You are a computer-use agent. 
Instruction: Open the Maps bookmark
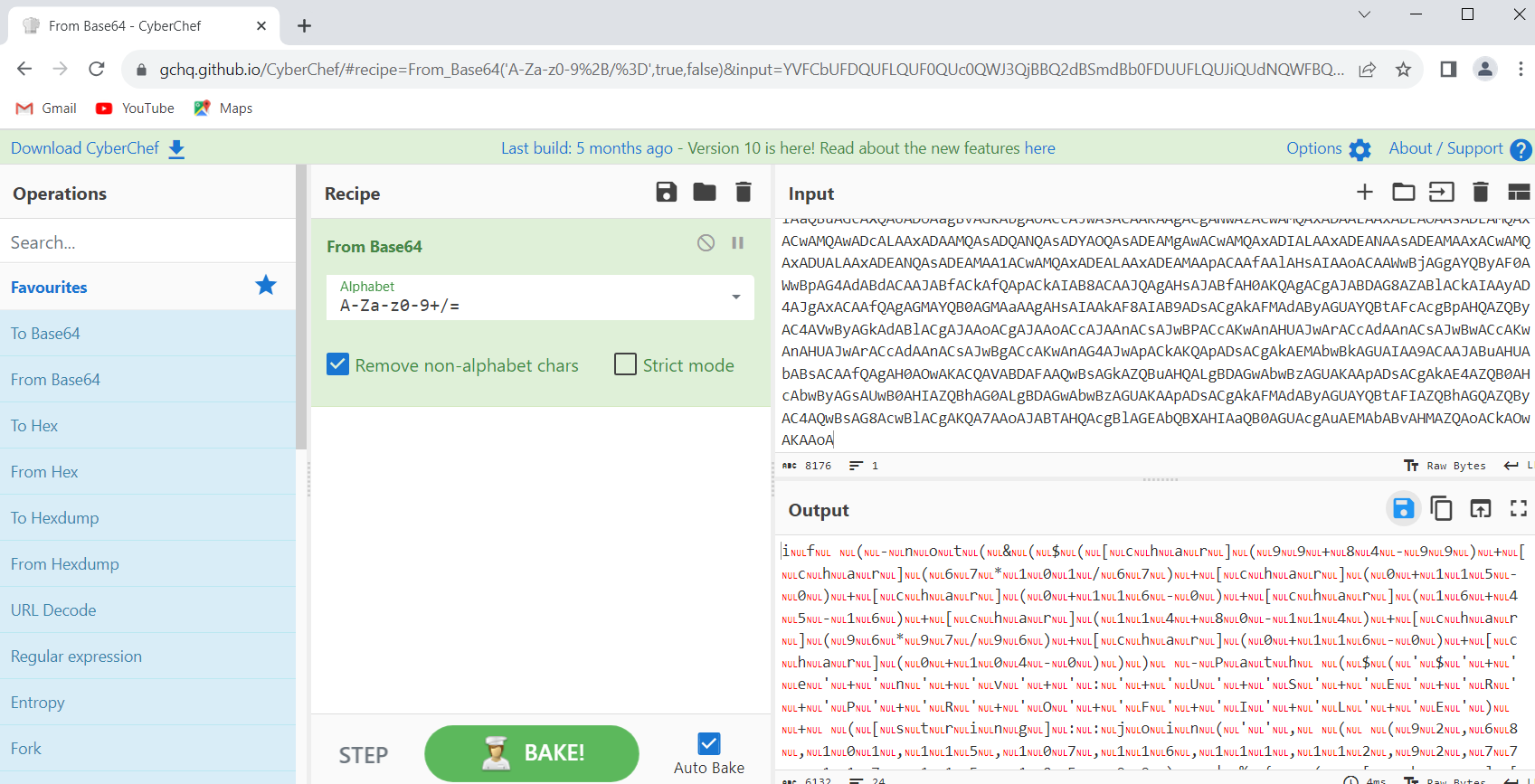coord(223,108)
